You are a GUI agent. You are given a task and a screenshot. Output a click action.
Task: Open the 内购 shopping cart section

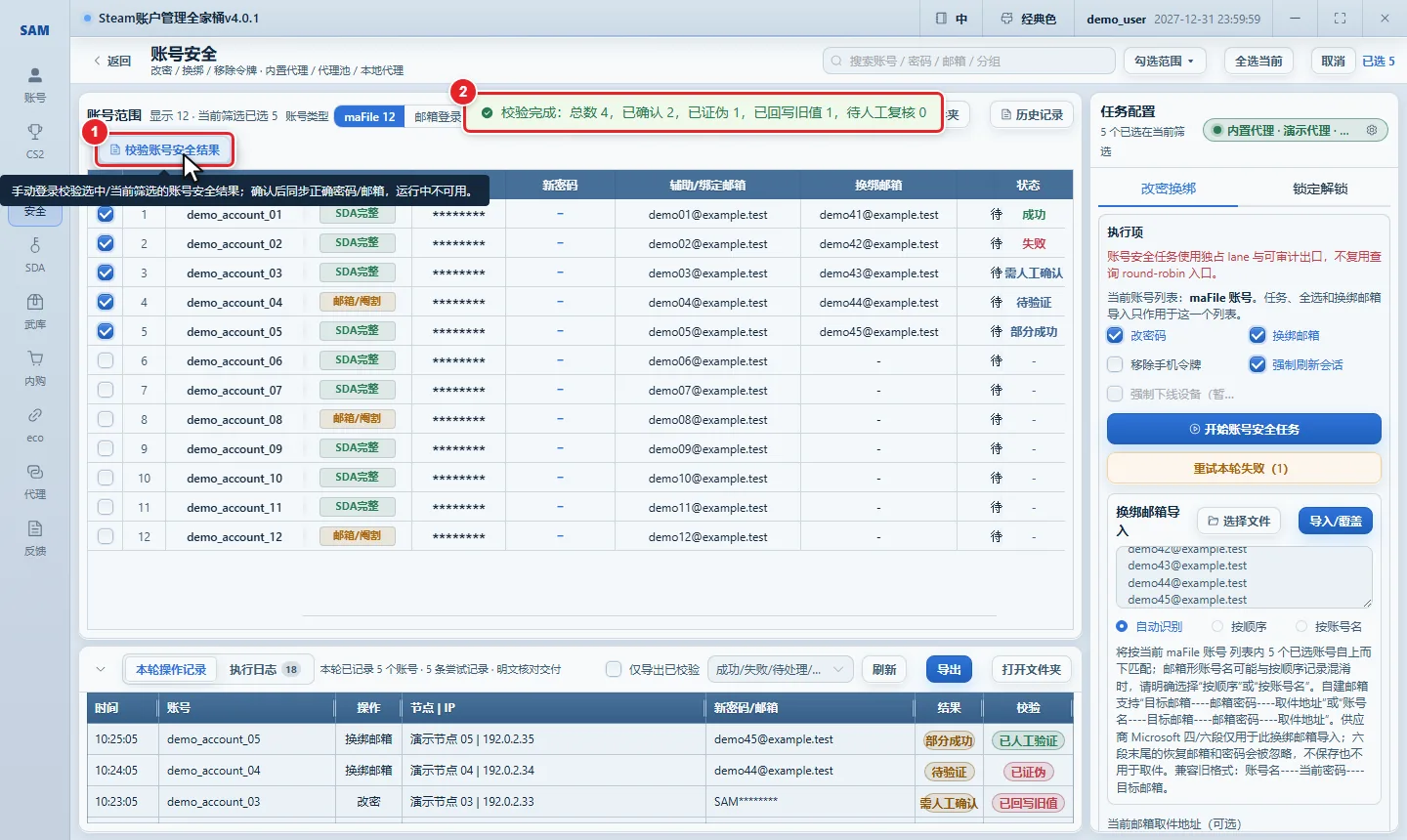[x=35, y=368]
